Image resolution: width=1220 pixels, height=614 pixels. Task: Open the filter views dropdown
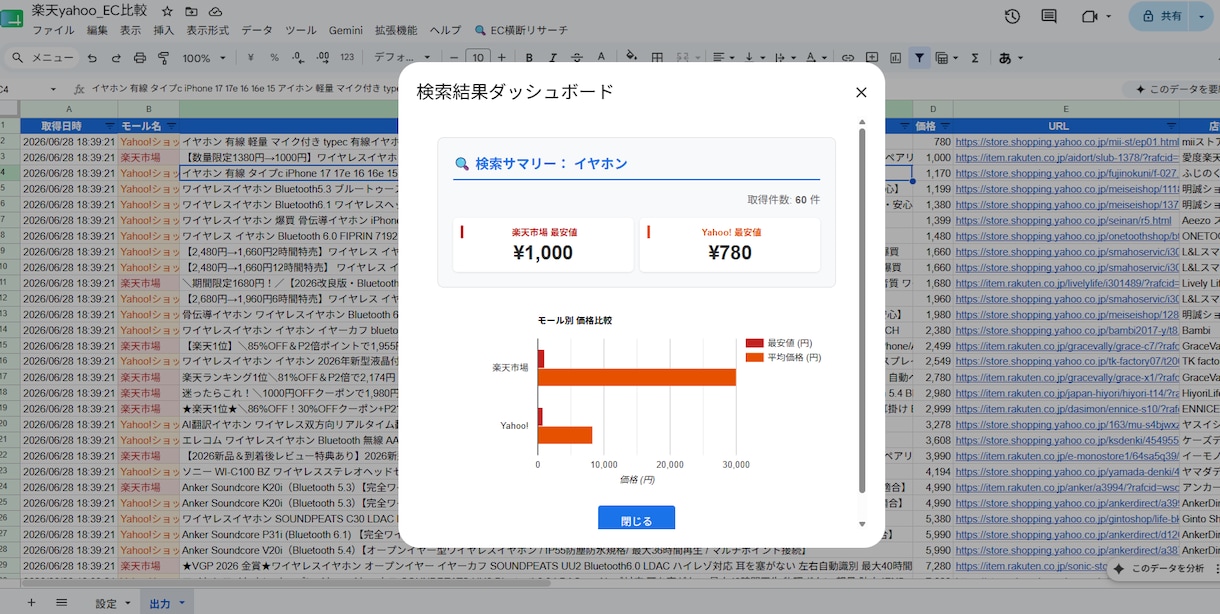point(945,58)
